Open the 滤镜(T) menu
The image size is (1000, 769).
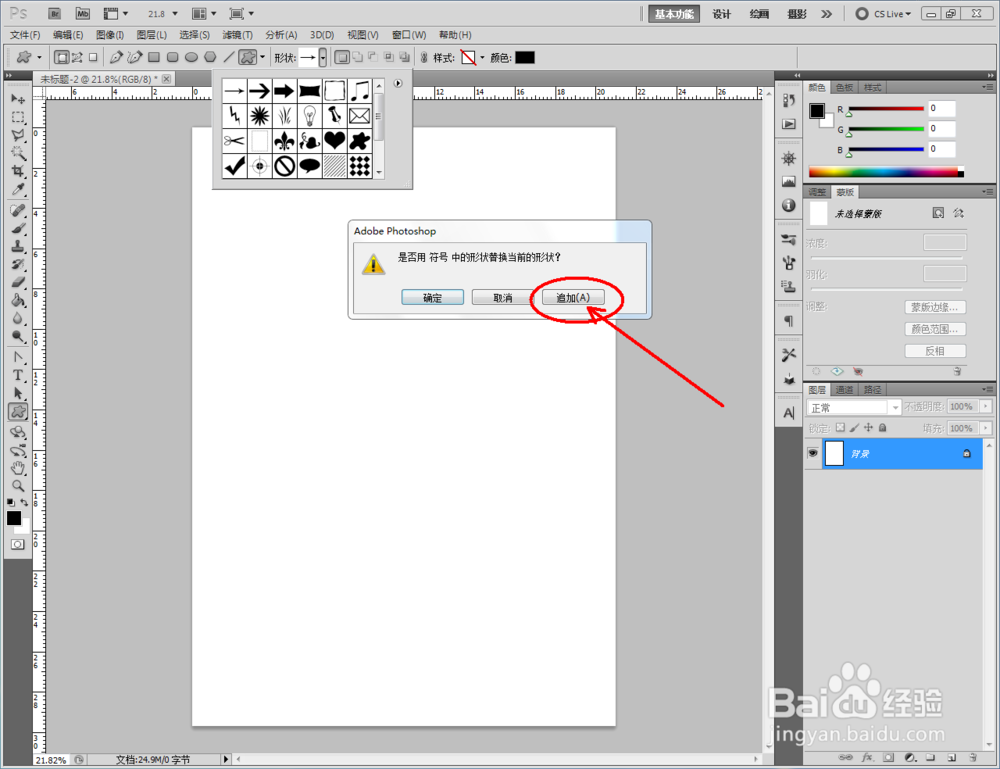pos(237,35)
